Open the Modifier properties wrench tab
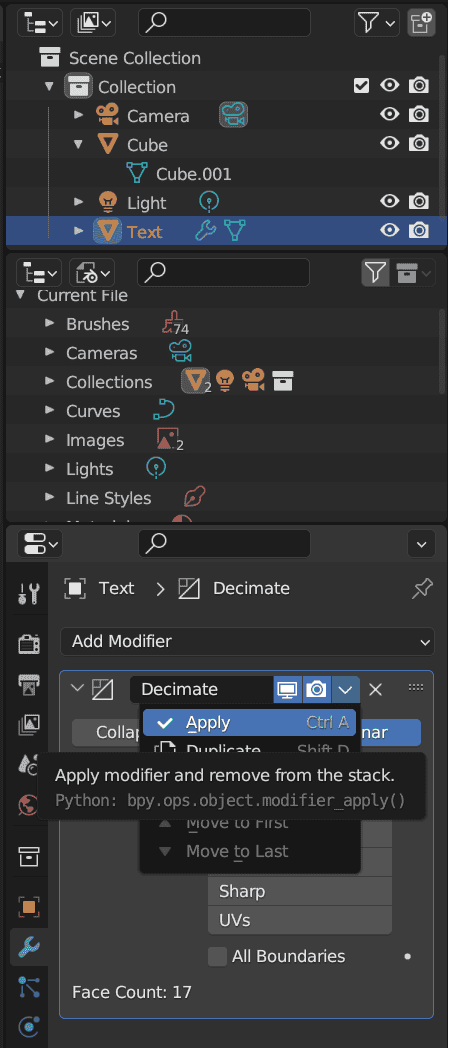 coord(29,946)
